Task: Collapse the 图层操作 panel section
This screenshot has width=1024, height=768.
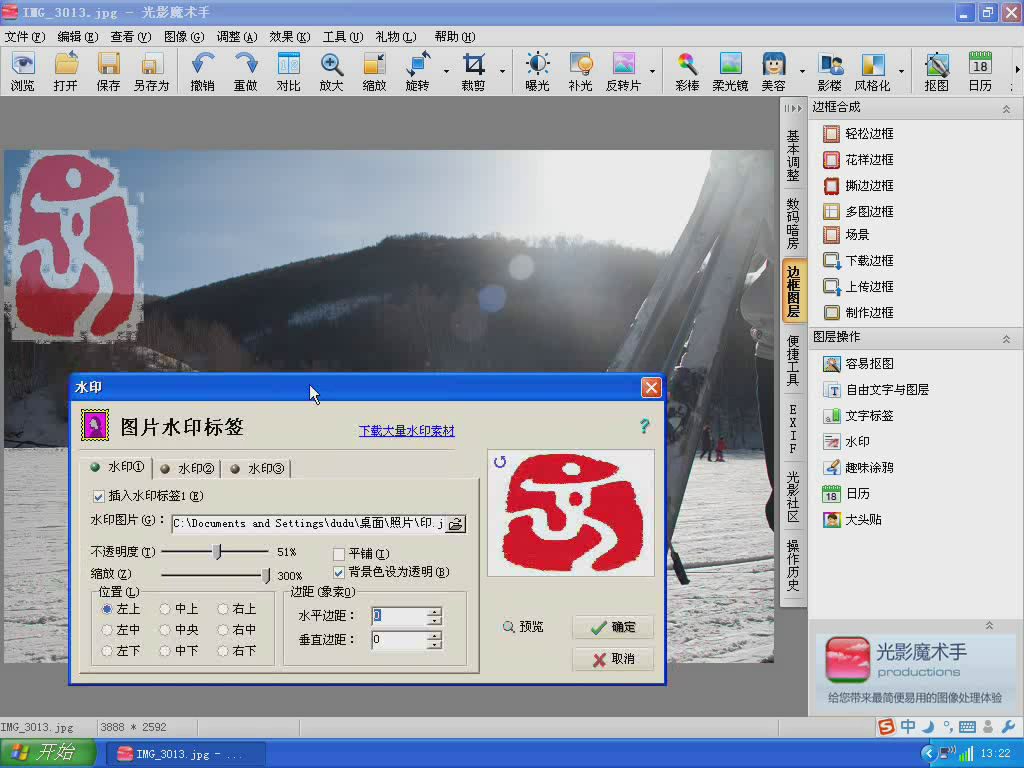Action: [x=1006, y=339]
